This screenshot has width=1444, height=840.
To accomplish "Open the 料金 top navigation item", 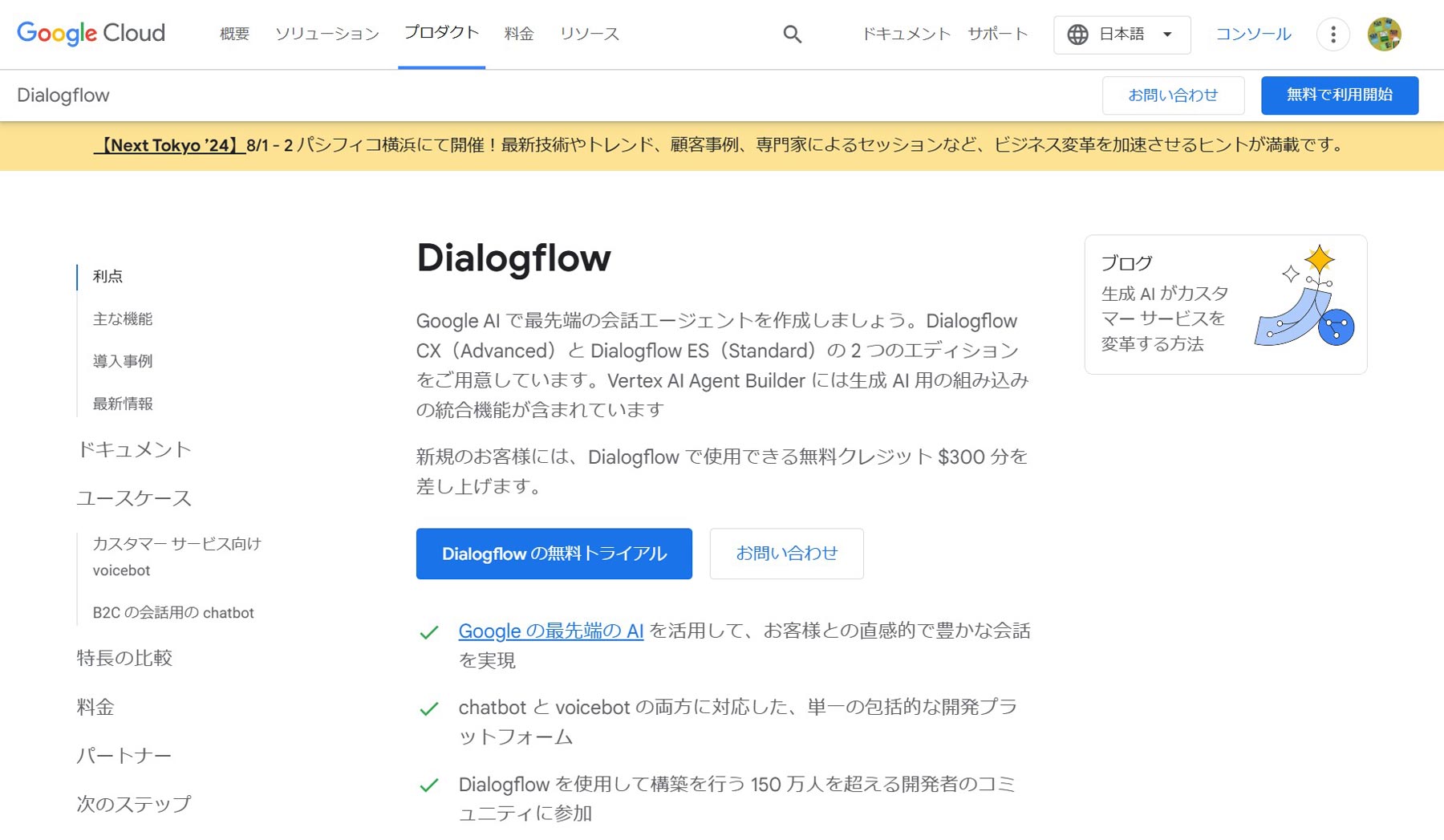I will [519, 34].
